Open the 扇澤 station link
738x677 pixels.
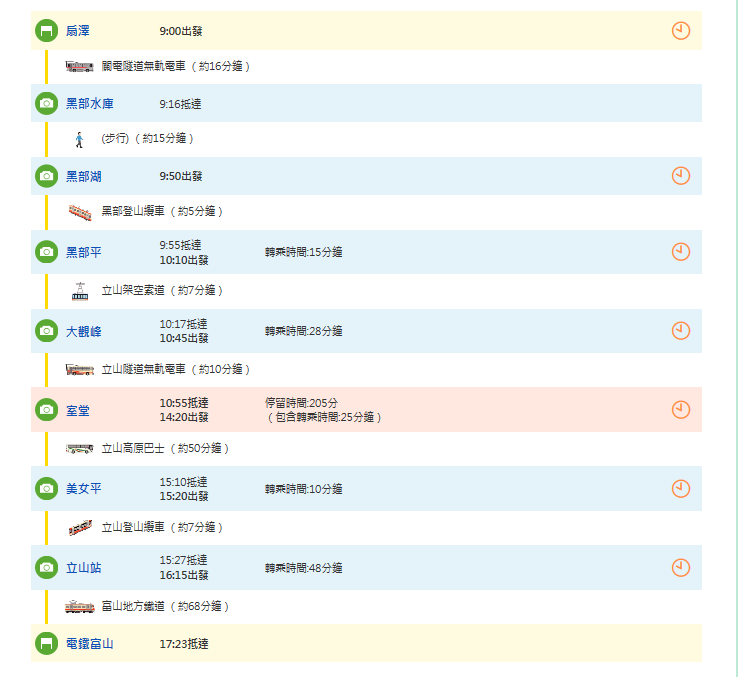[78, 31]
